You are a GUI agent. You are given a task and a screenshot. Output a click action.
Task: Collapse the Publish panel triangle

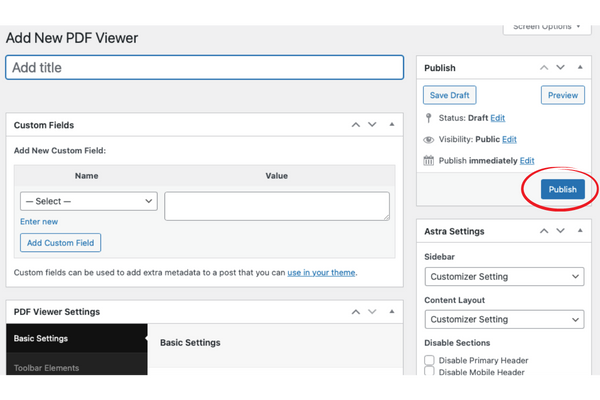coord(580,67)
